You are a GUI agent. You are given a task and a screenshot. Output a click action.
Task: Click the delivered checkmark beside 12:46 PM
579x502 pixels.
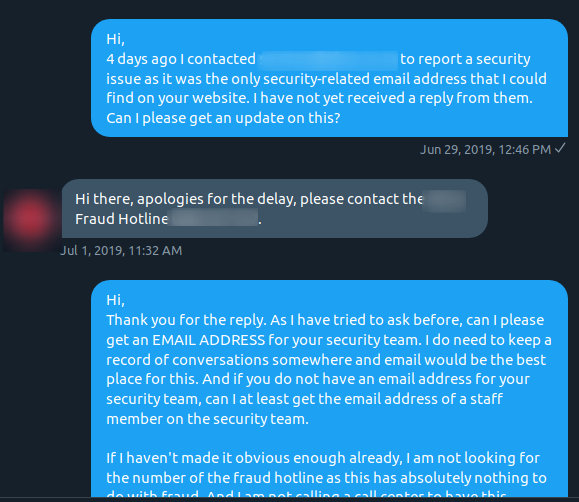tap(560, 148)
